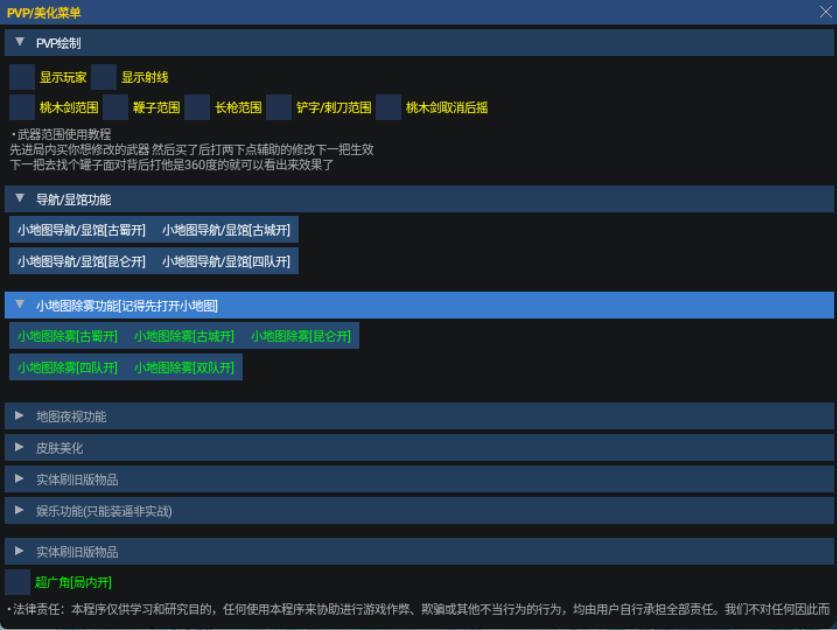
Task: Expand the 娱乐功能(只能装逼非实战) section
Action: pyautogui.click(x=19, y=511)
